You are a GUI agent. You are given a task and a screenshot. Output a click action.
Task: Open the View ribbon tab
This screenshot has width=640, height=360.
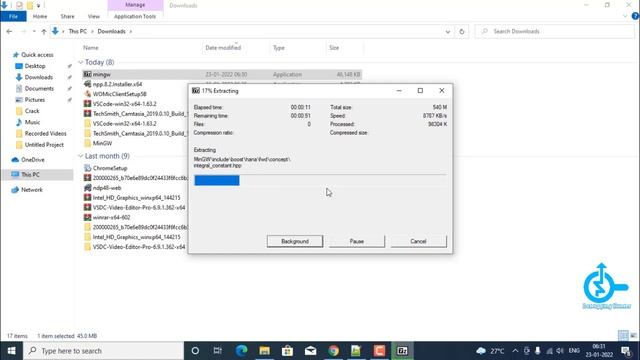coord(93,16)
